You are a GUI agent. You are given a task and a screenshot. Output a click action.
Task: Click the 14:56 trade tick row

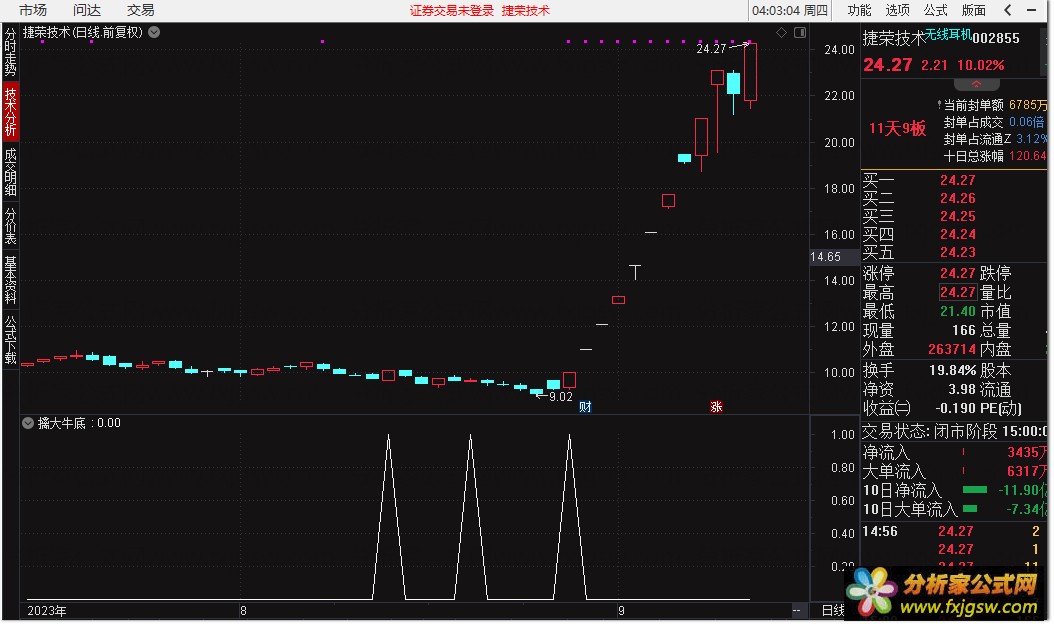click(954, 531)
